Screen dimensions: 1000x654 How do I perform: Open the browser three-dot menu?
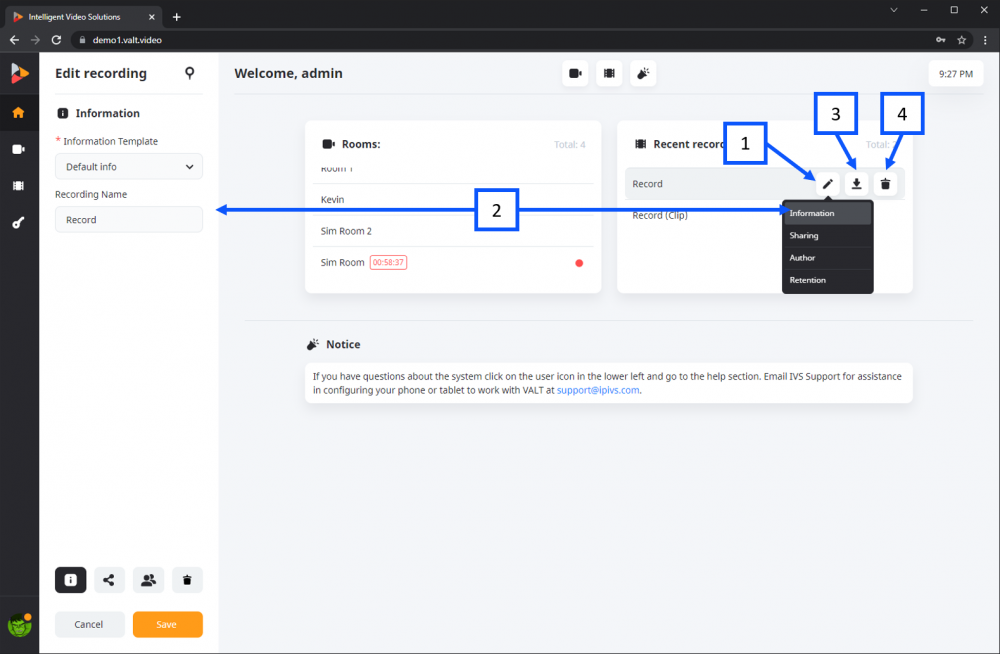[985, 40]
